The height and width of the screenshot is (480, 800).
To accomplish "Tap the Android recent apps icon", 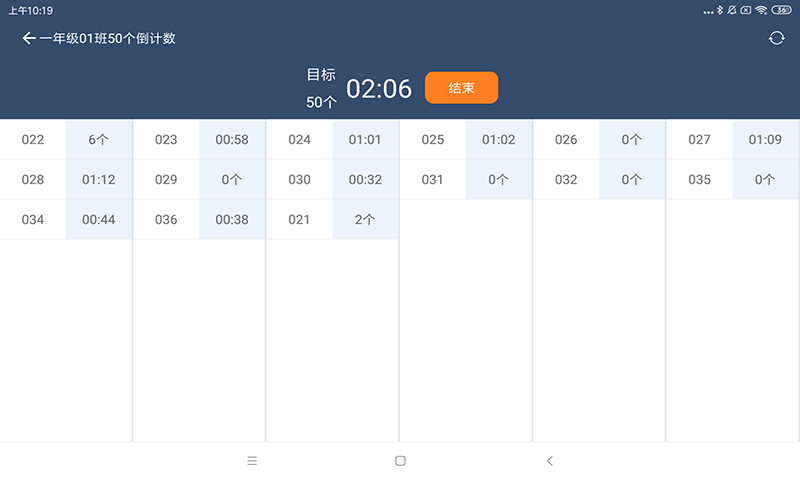I will [x=252, y=461].
